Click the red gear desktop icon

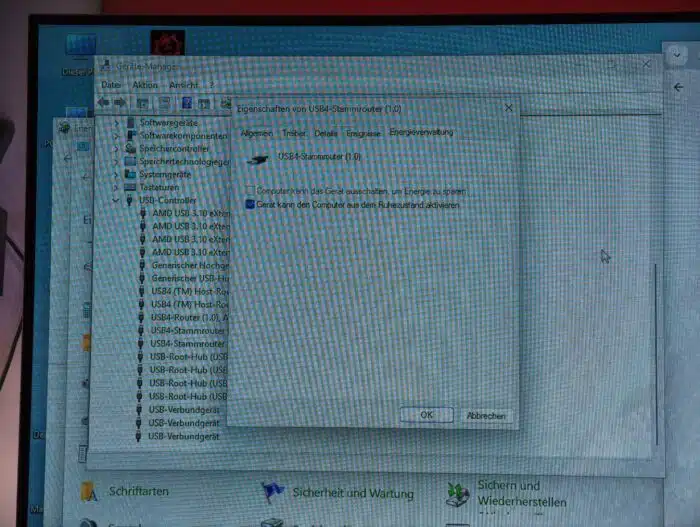(x=167, y=43)
